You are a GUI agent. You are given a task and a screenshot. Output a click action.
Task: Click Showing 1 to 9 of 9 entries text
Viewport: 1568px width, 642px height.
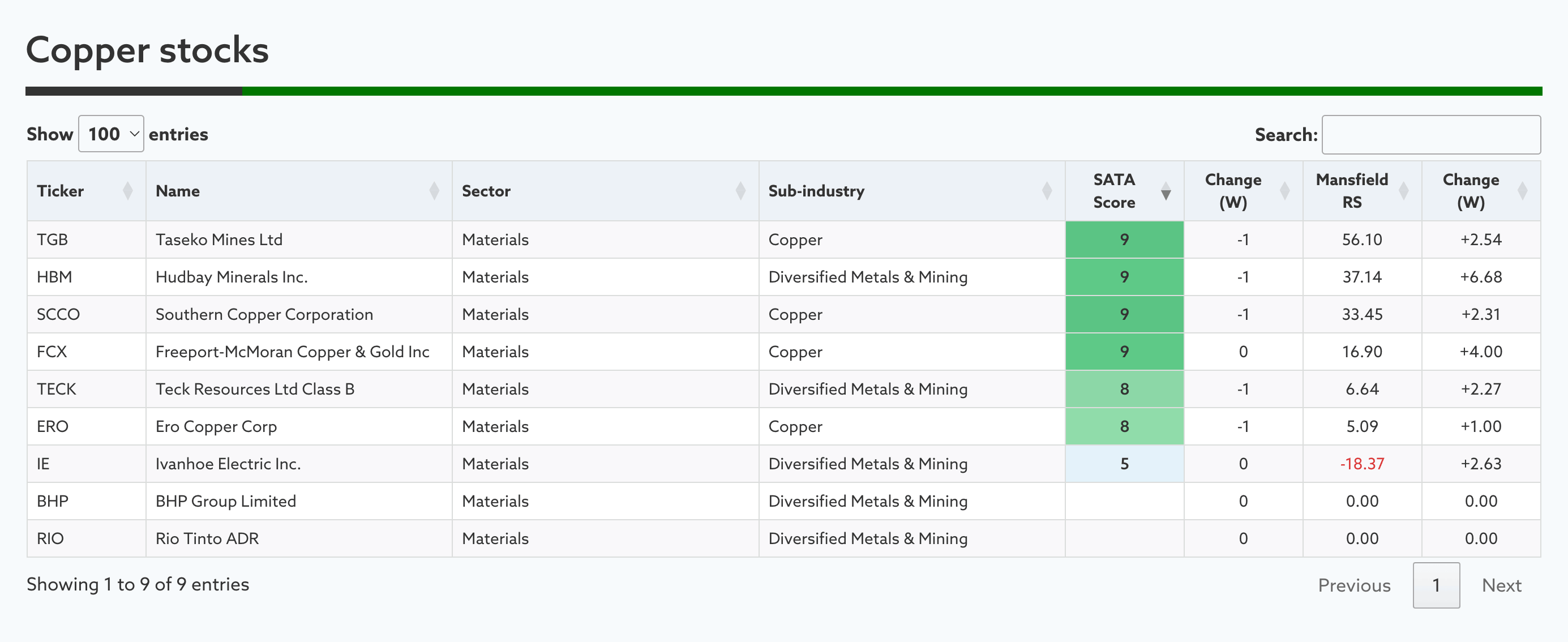point(138,584)
